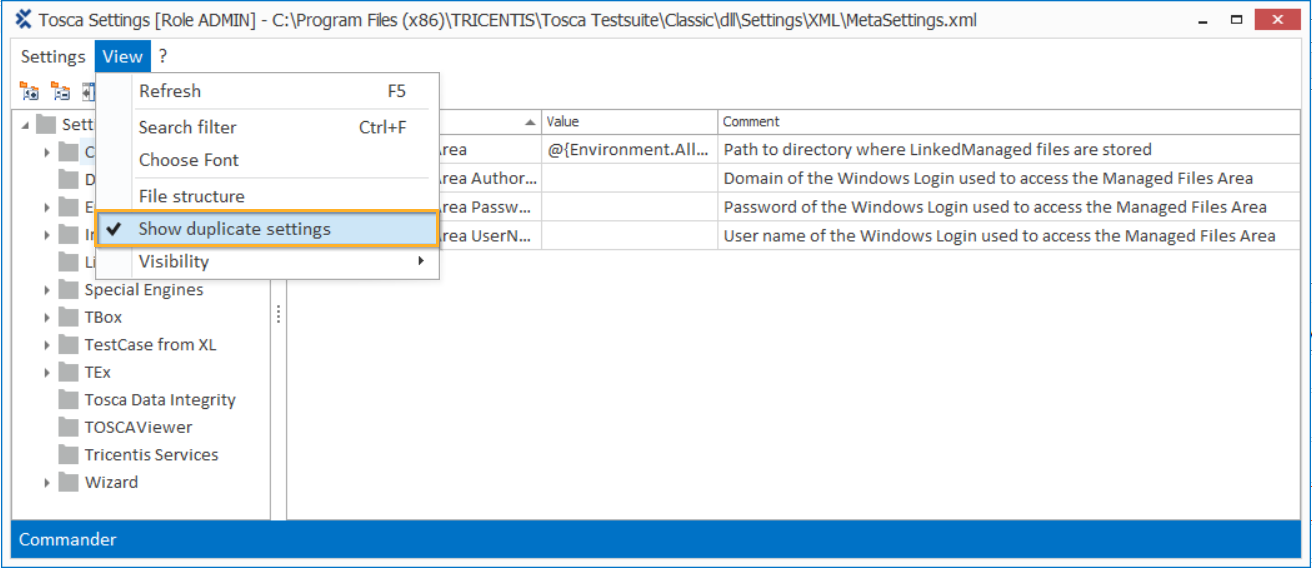Select the Tosca Data Integrity folder icon
1312x568 pixels.
(x=68, y=400)
